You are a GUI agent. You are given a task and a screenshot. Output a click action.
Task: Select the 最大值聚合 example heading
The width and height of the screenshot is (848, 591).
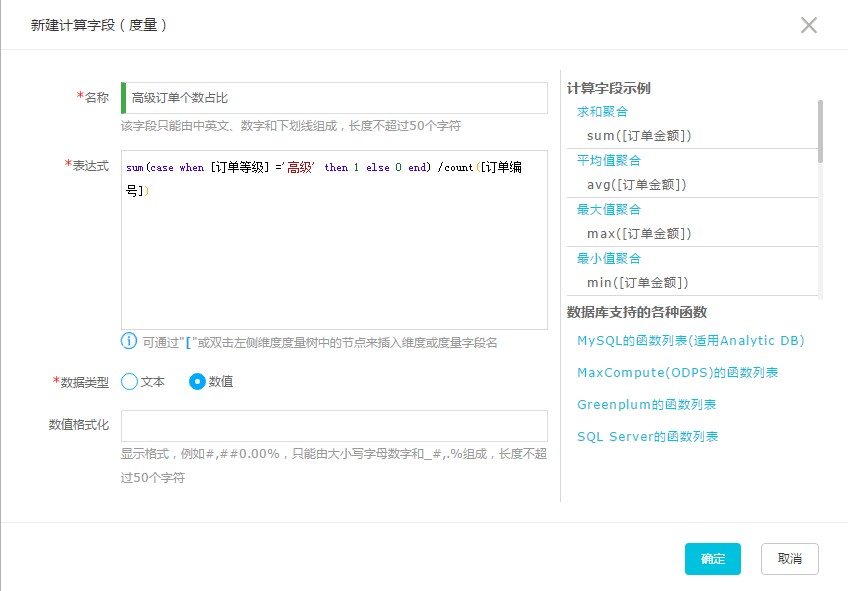(608, 210)
